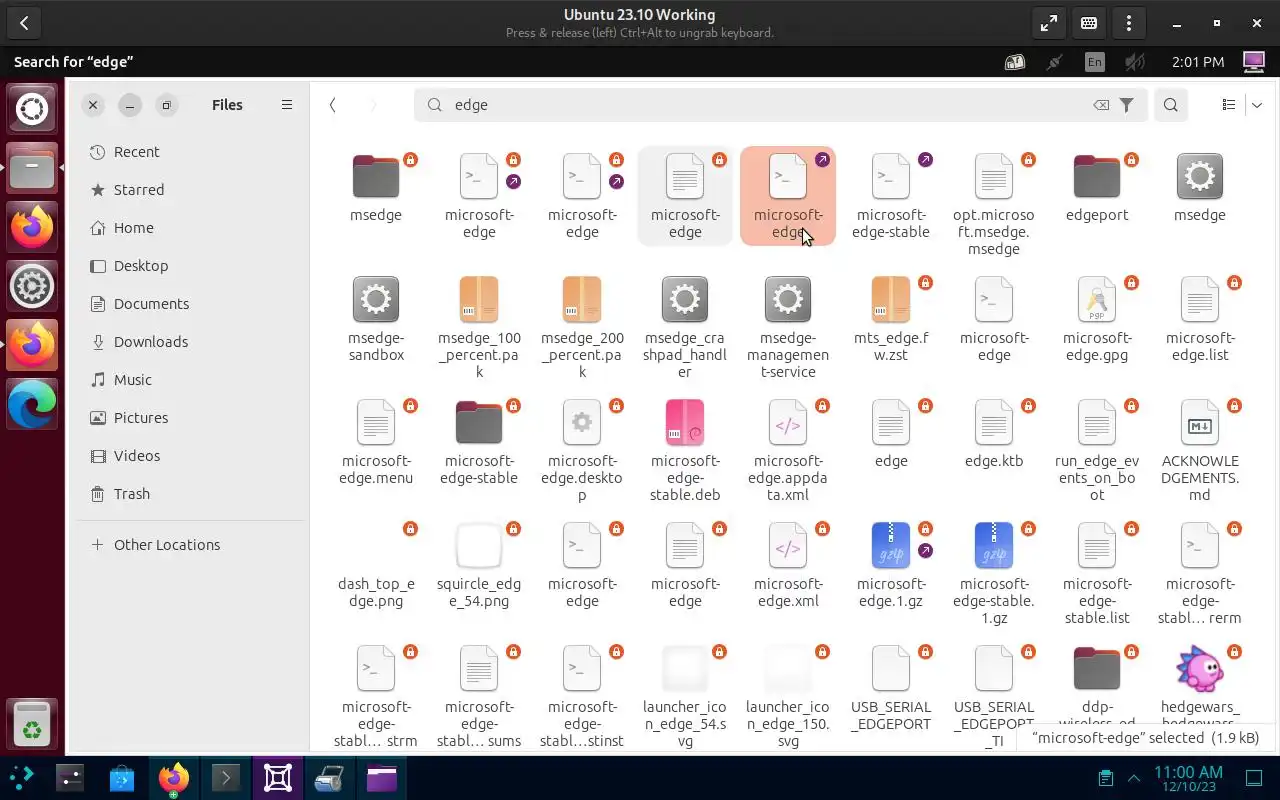Select run_edge_events_on_boot file

[1097, 423]
